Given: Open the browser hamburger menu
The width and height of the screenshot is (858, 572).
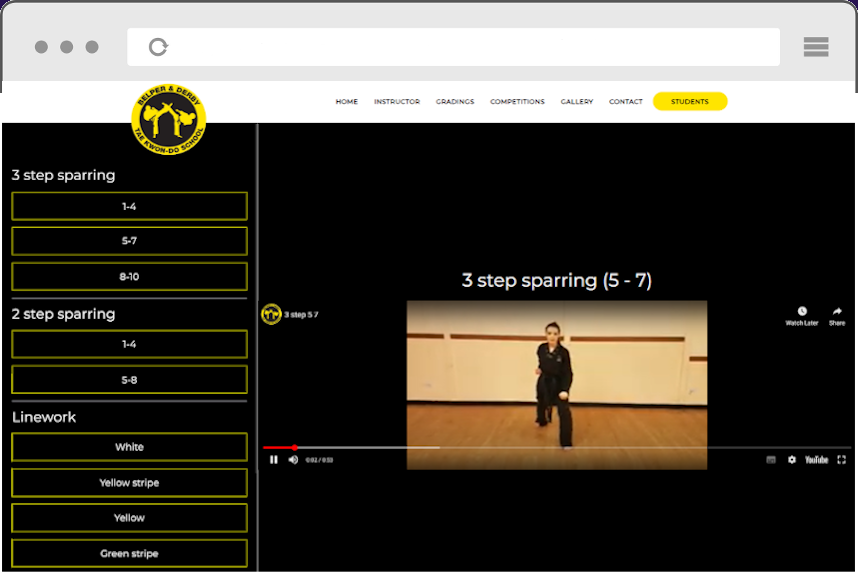Looking at the screenshot, I should click(816, 47).
